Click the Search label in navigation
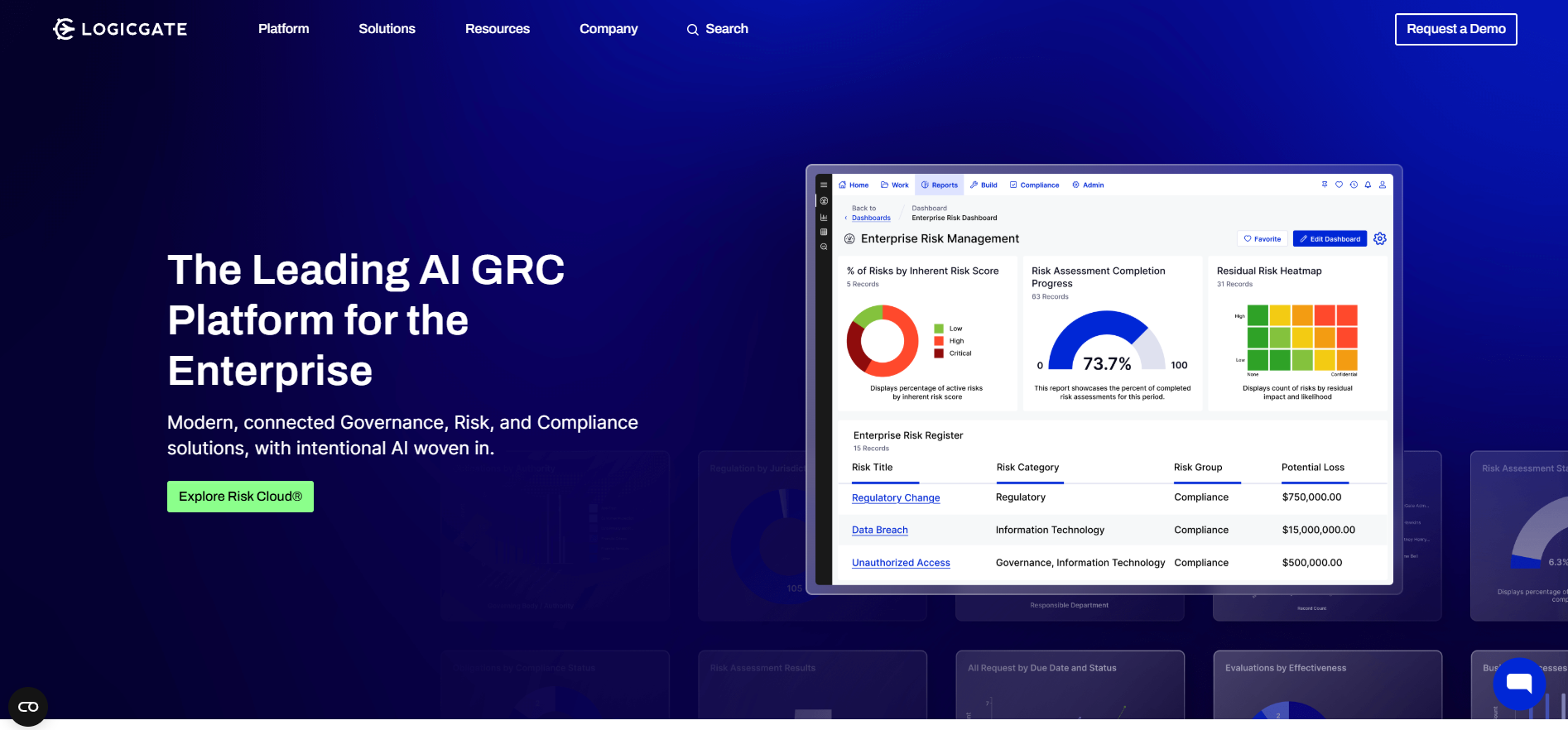Screen dimensions: 1568x730 pyautogui.click(x=727, y=29)
